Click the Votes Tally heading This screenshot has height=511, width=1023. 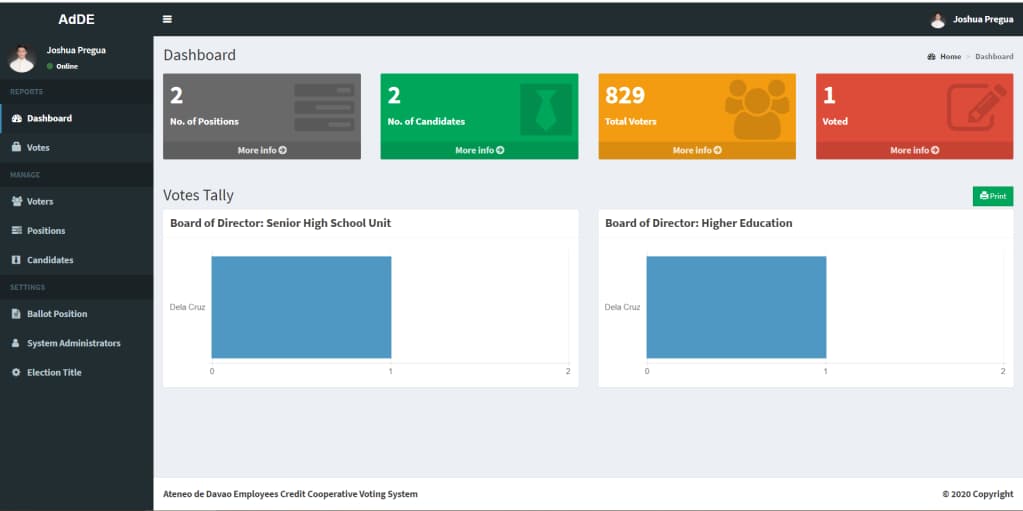(198, 195)
